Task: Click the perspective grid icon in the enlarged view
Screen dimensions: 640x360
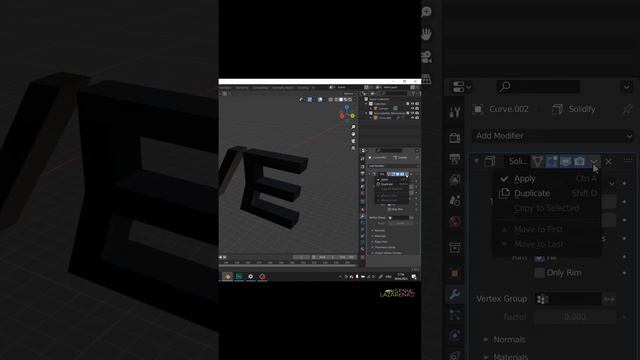Action: (426, 79)
